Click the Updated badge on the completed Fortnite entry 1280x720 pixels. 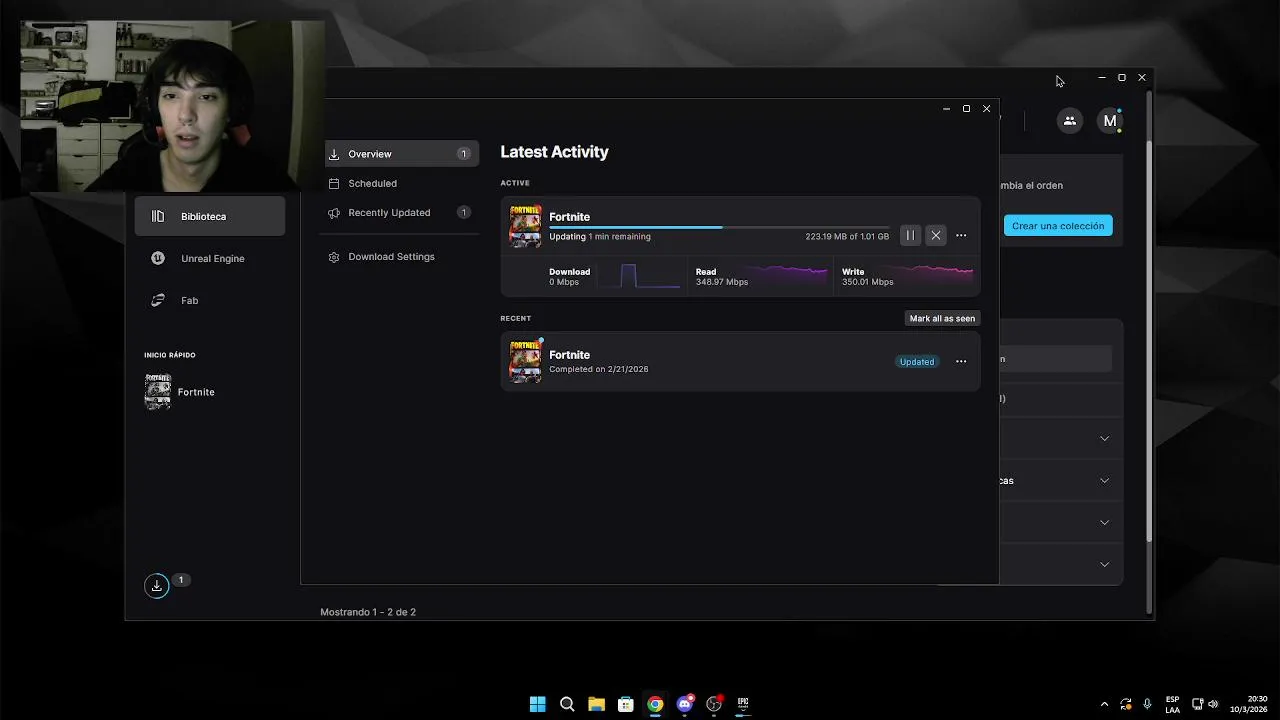pos(917,362)
